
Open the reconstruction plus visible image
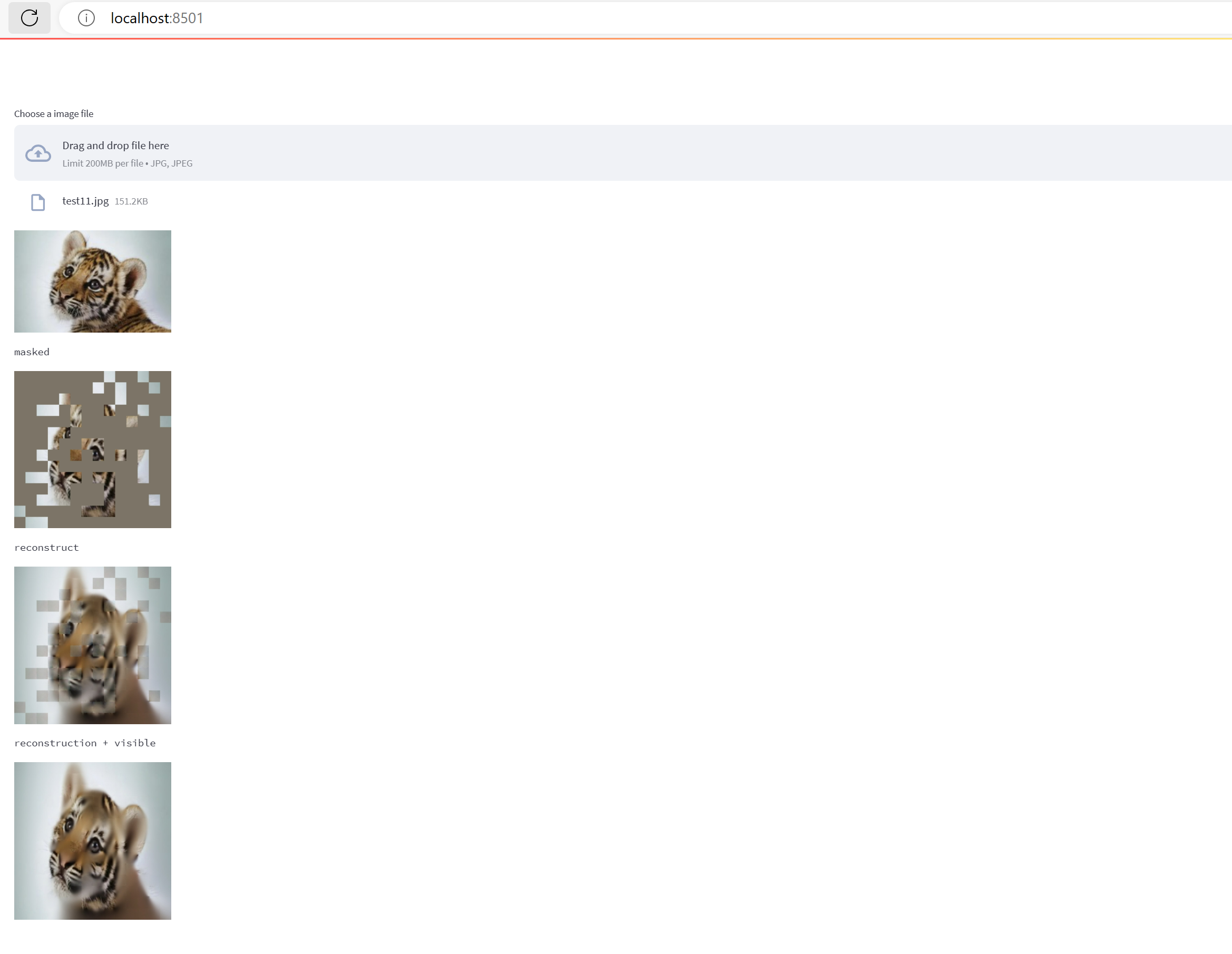(93, 841)
